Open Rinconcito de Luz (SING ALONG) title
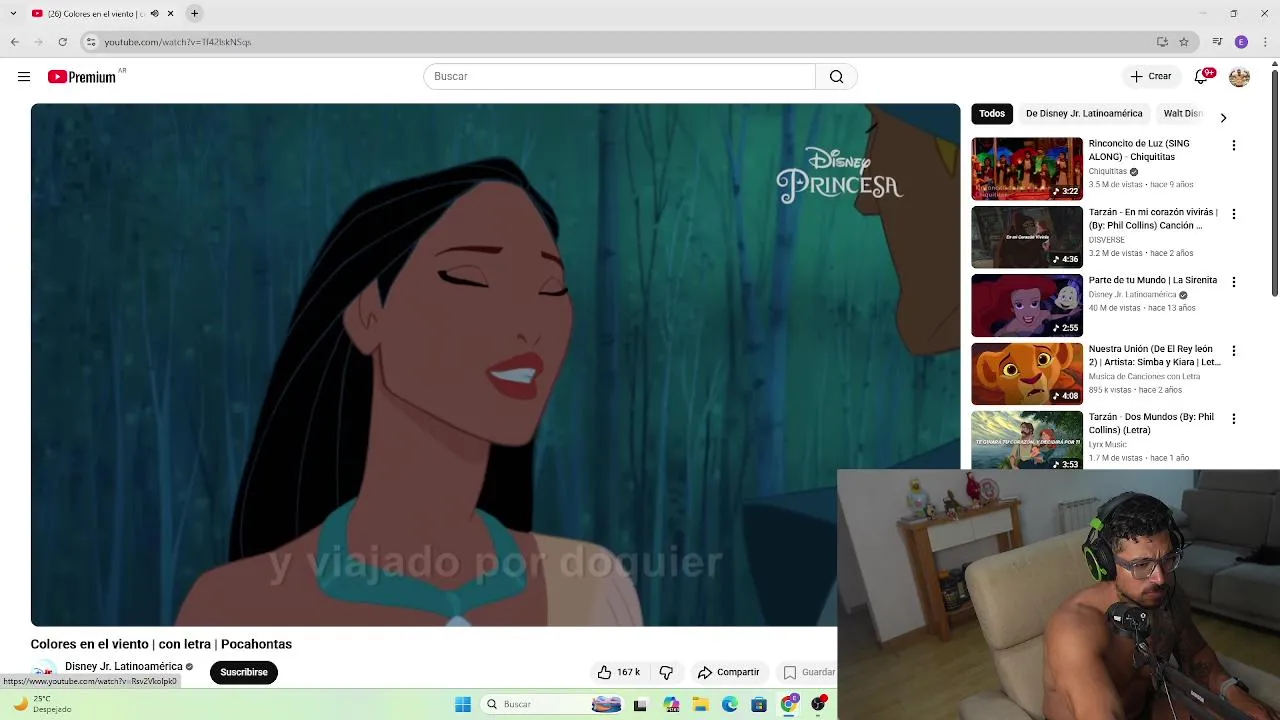 [x=1139, y=150]
